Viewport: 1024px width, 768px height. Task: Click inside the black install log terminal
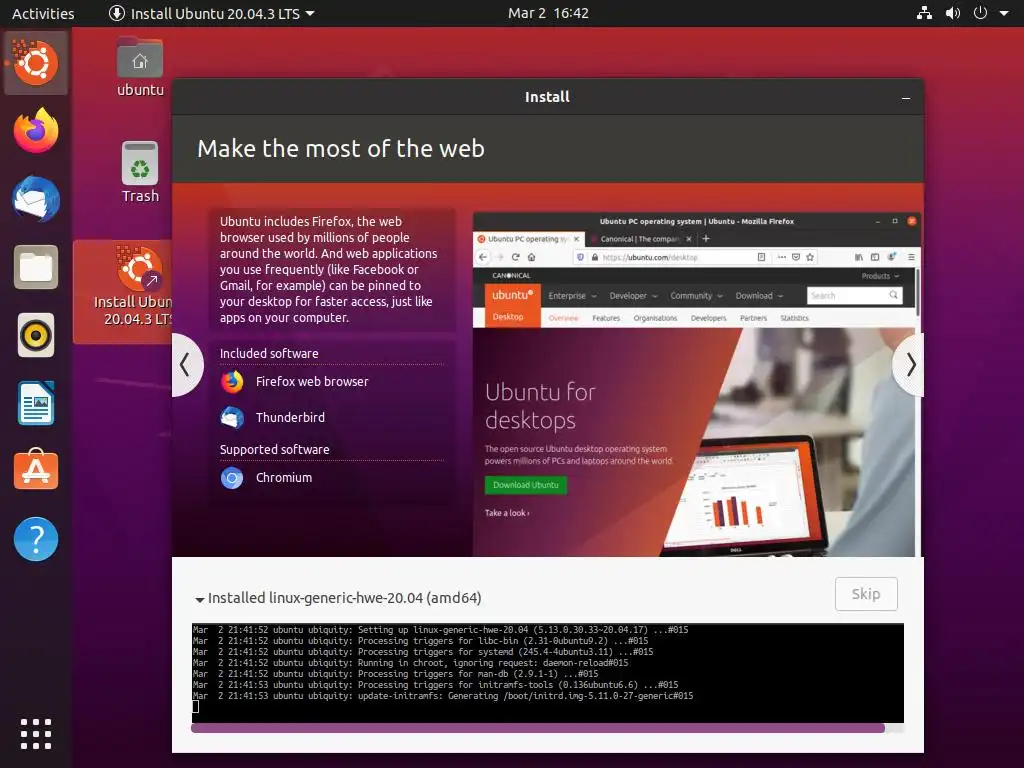coord(548,673)
